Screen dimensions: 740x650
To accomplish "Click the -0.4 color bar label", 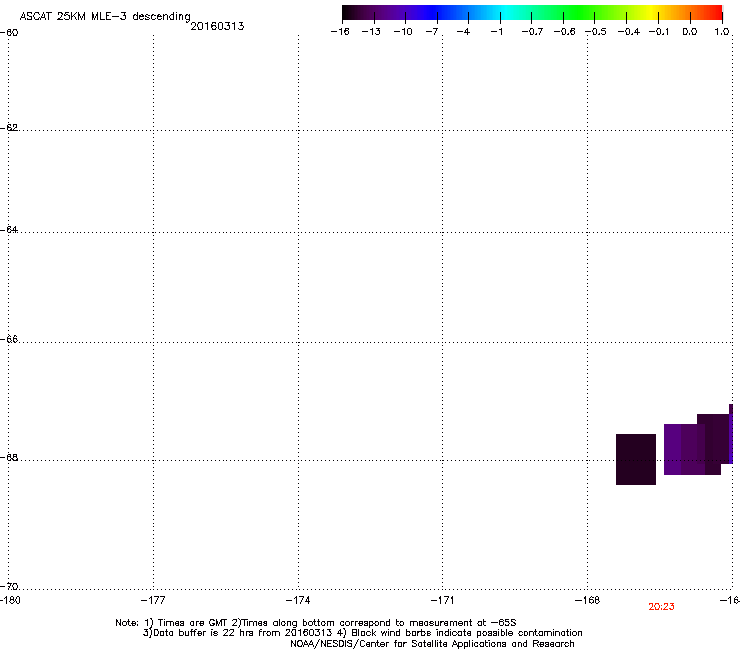I will (x=629, y=32).
